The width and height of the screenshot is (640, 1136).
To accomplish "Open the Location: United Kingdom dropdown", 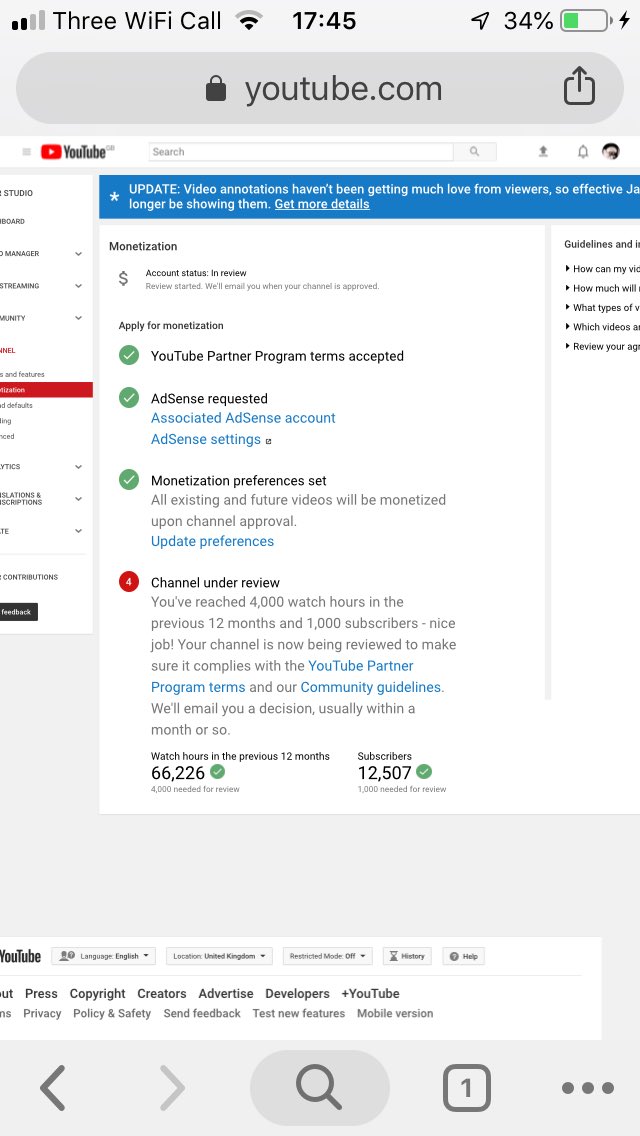I will pyautogui.click(x=220, y=956).
